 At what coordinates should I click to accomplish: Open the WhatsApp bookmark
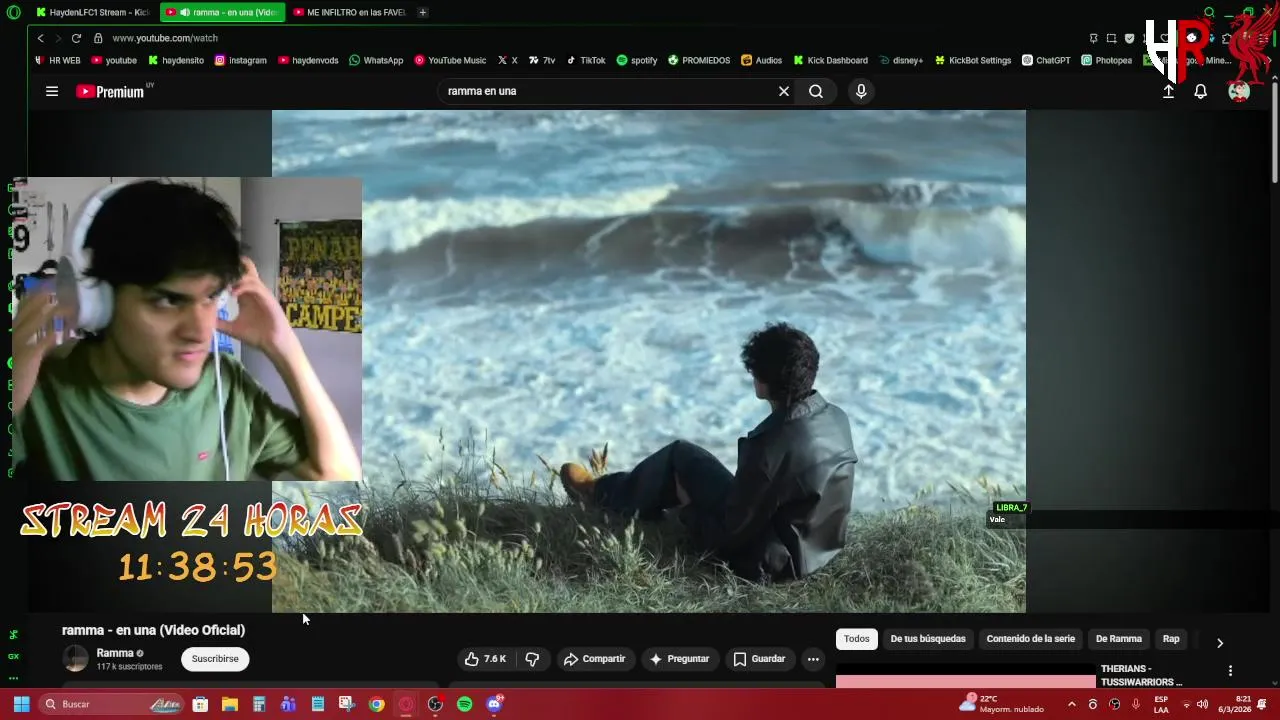tap(376, 60)
